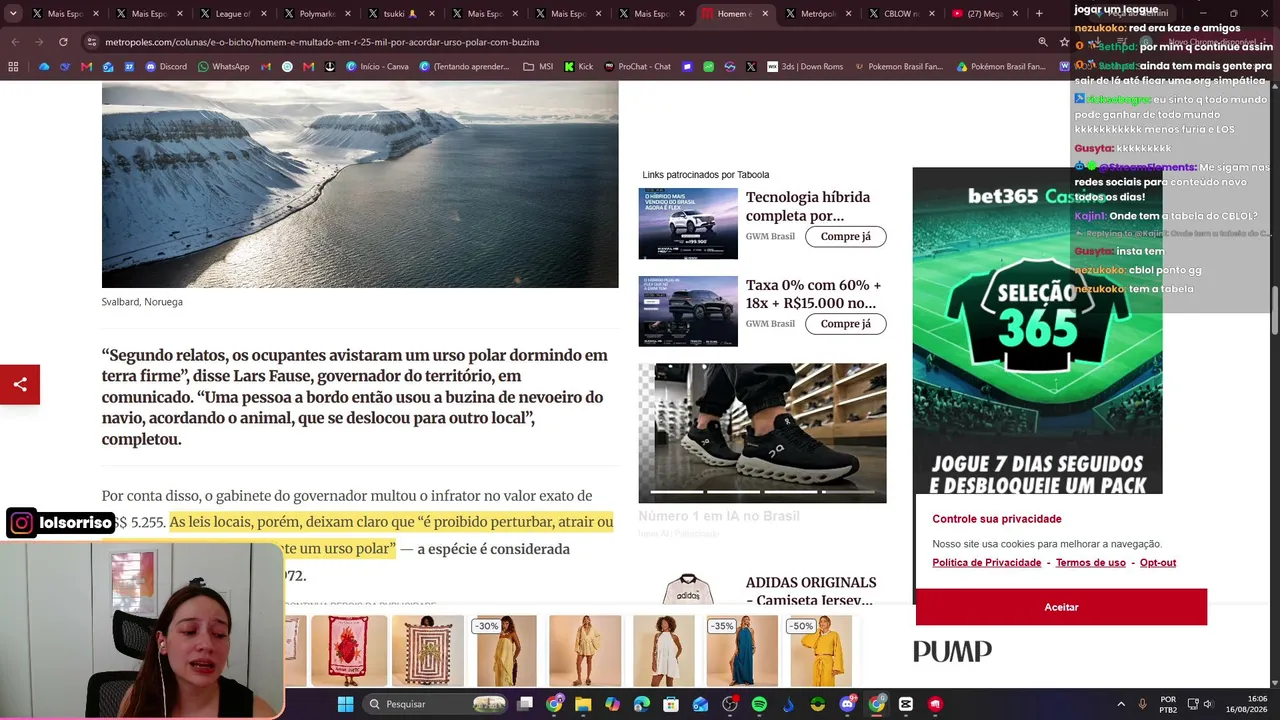Click the -30% yellow dress product thumbnail

point(506,651)
